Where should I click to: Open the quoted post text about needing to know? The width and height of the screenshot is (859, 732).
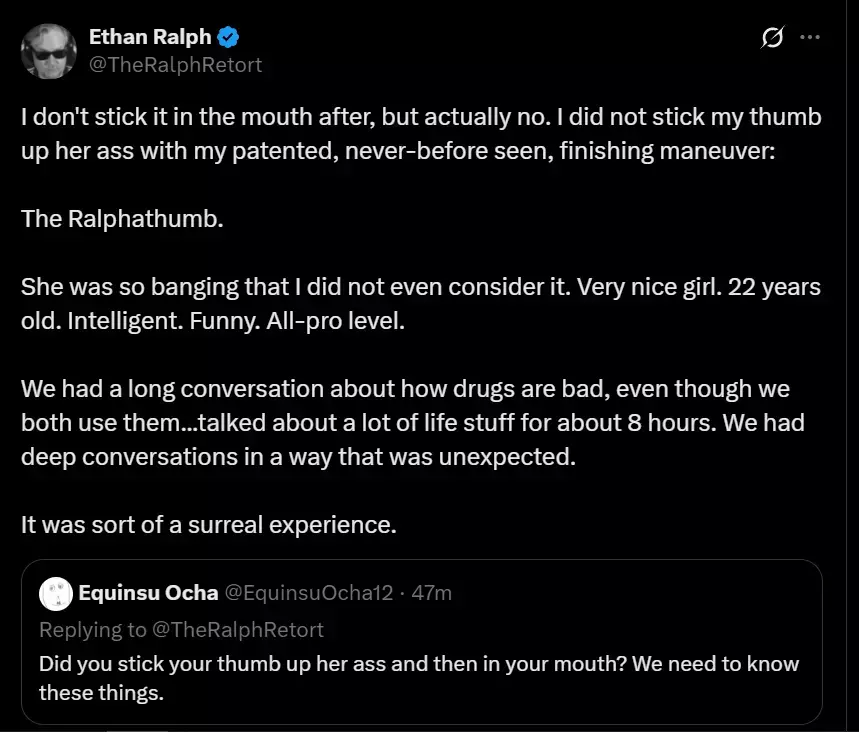coord(419,678)
